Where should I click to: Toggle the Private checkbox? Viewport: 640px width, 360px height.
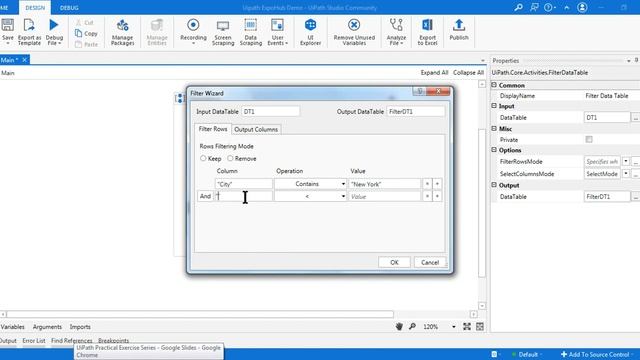(x=589, y=140)
